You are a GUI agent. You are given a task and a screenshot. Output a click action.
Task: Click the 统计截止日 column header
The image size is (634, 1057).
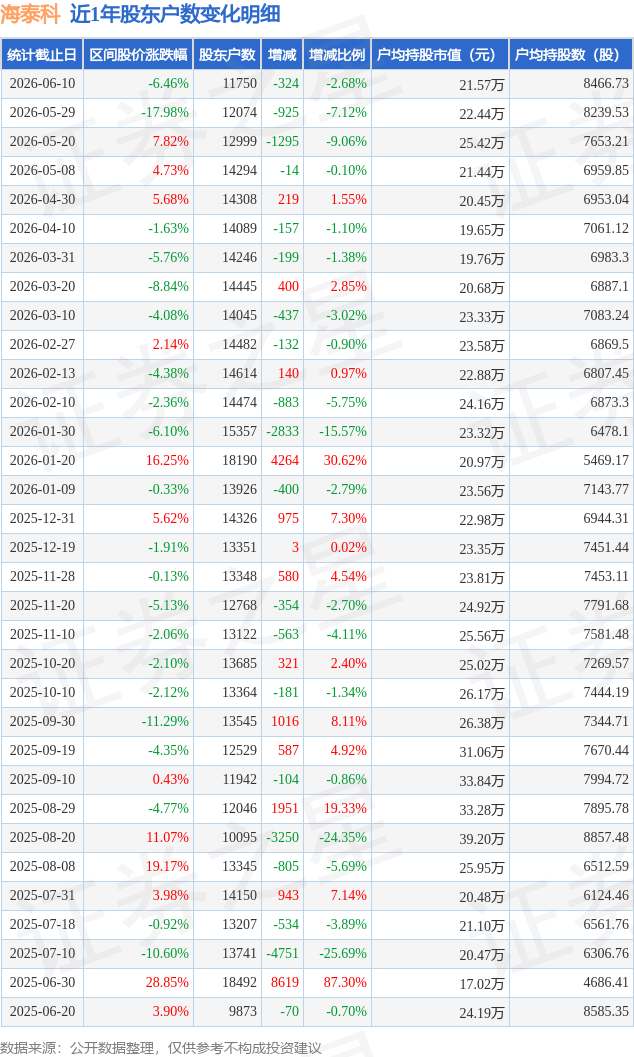click(42, 55)
